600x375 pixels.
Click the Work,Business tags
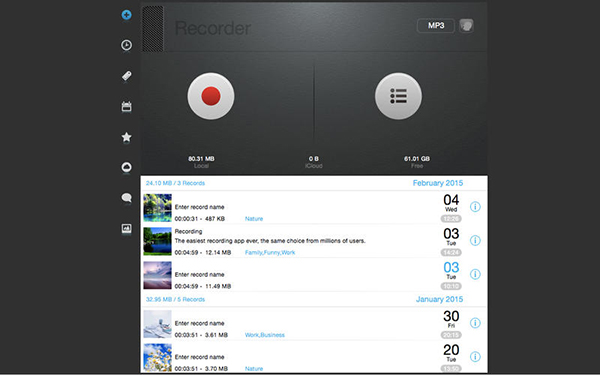(265, 335)
